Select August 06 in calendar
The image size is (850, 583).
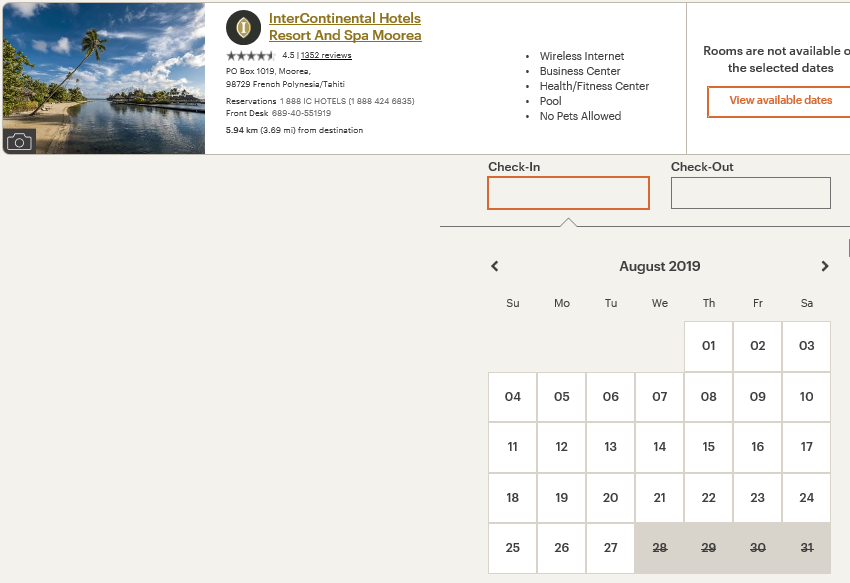(x=610, y=397)
